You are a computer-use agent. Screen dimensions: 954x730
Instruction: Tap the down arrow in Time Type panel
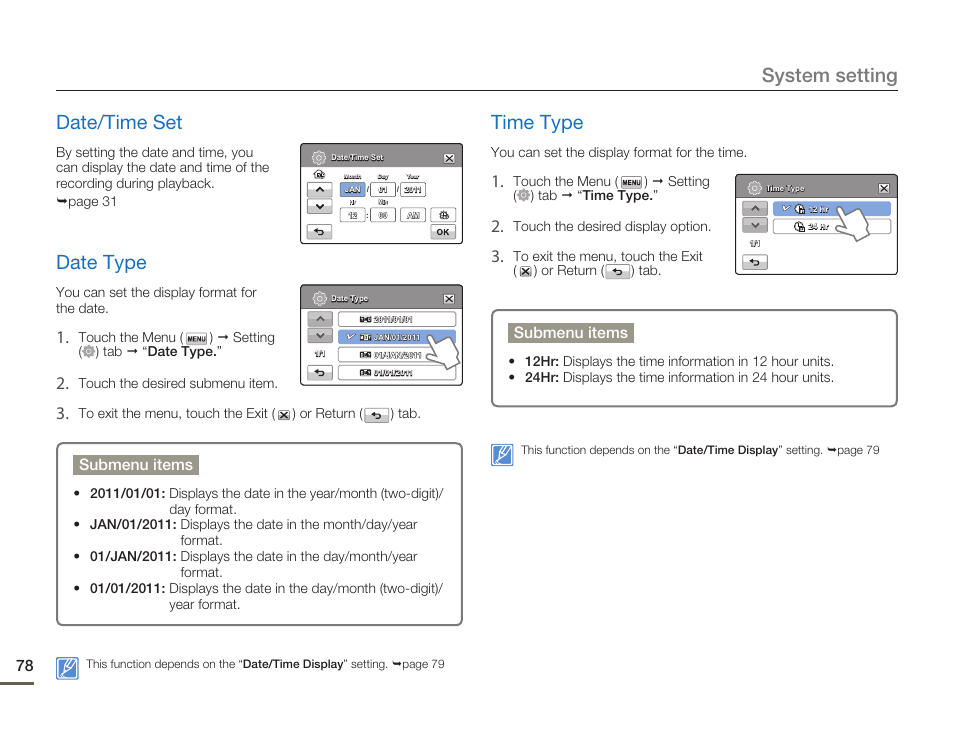point(755,226)
